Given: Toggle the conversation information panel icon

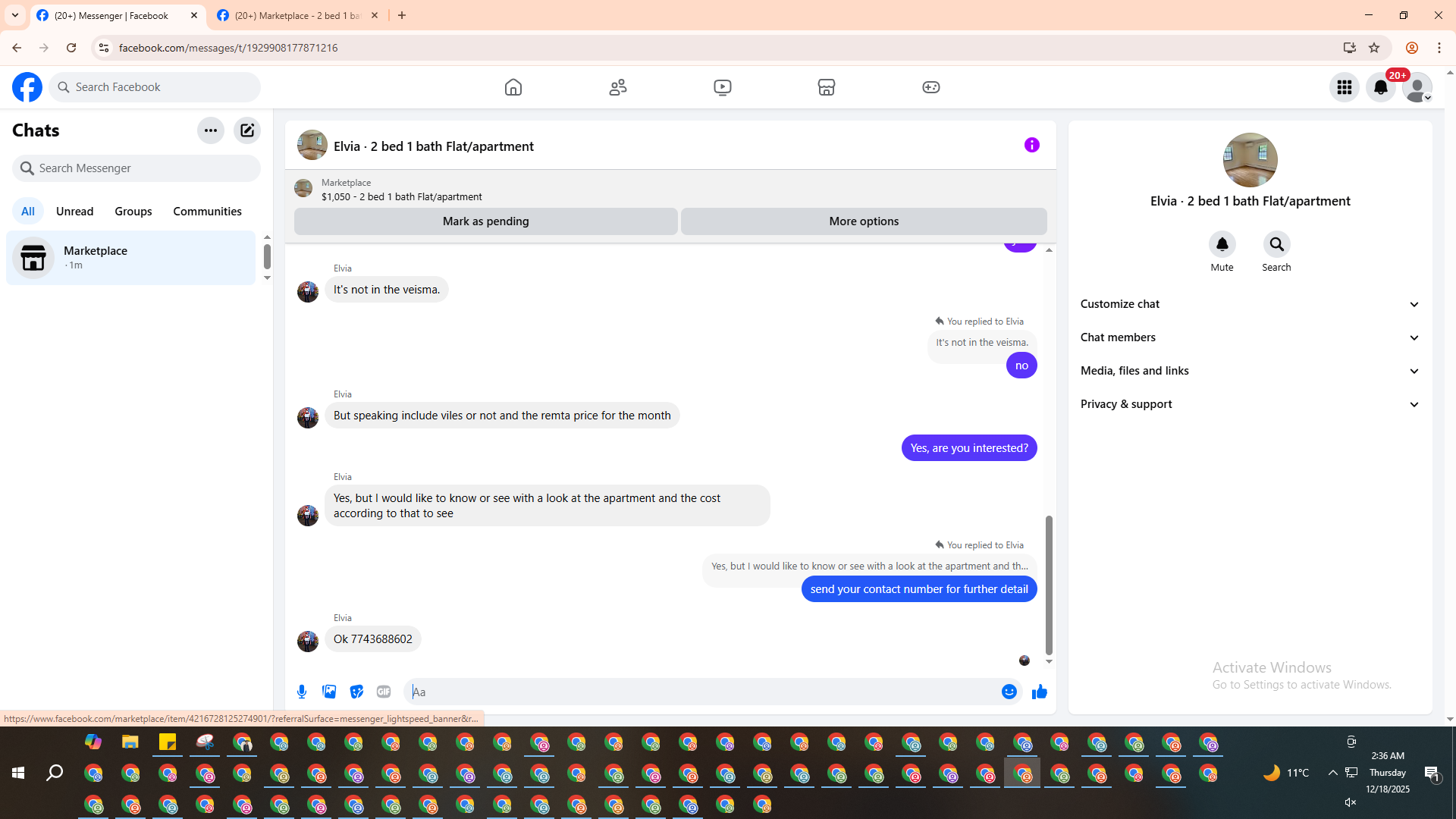Looking at the screenshot, I should point(1031,145).
